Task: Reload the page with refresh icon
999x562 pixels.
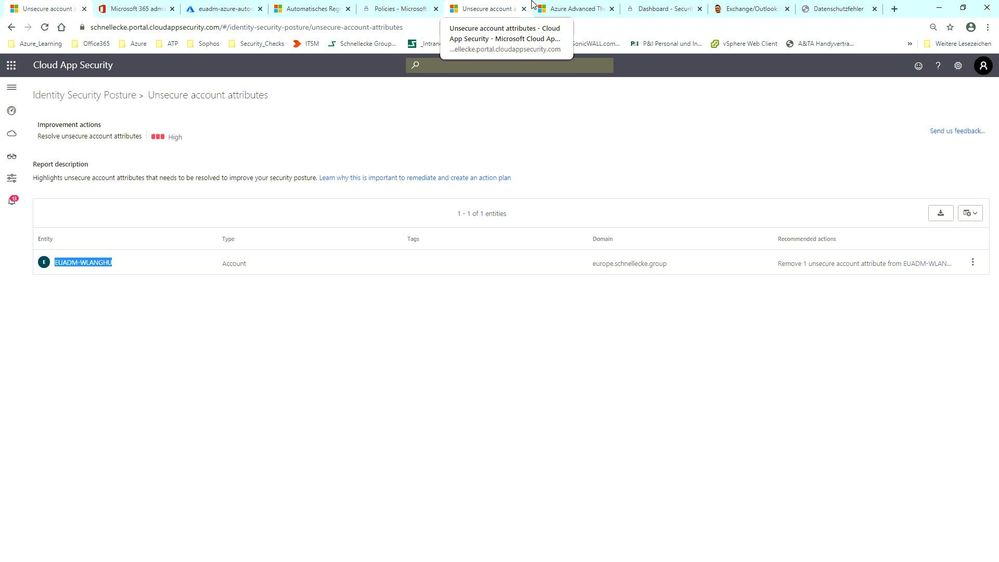Action: tap(45, 27)
